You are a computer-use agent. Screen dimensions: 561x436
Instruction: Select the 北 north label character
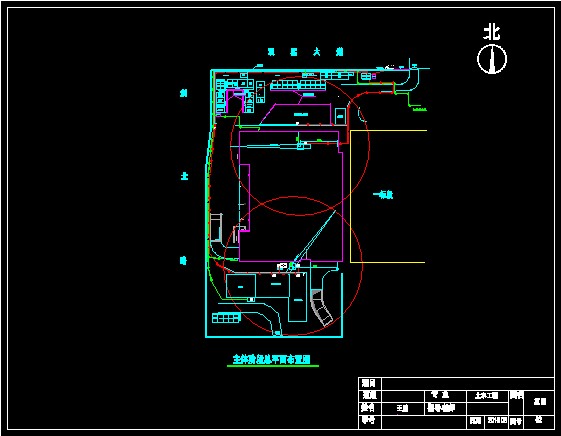coord(492,32)
